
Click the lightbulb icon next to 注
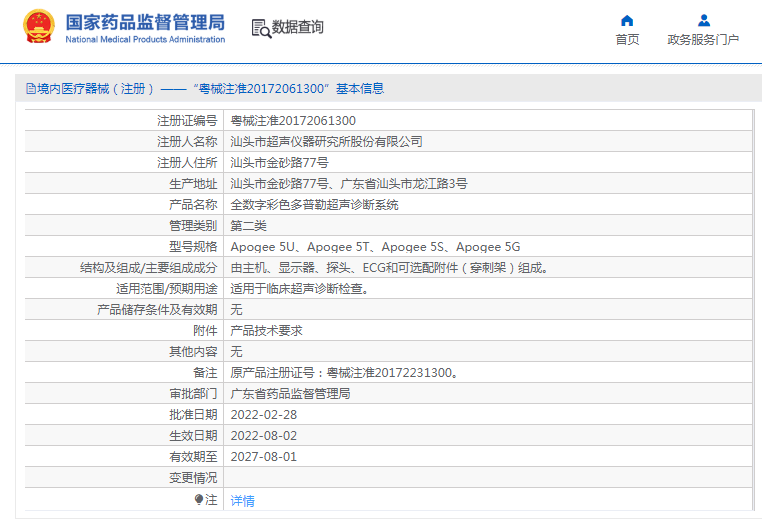click(198, 500)
